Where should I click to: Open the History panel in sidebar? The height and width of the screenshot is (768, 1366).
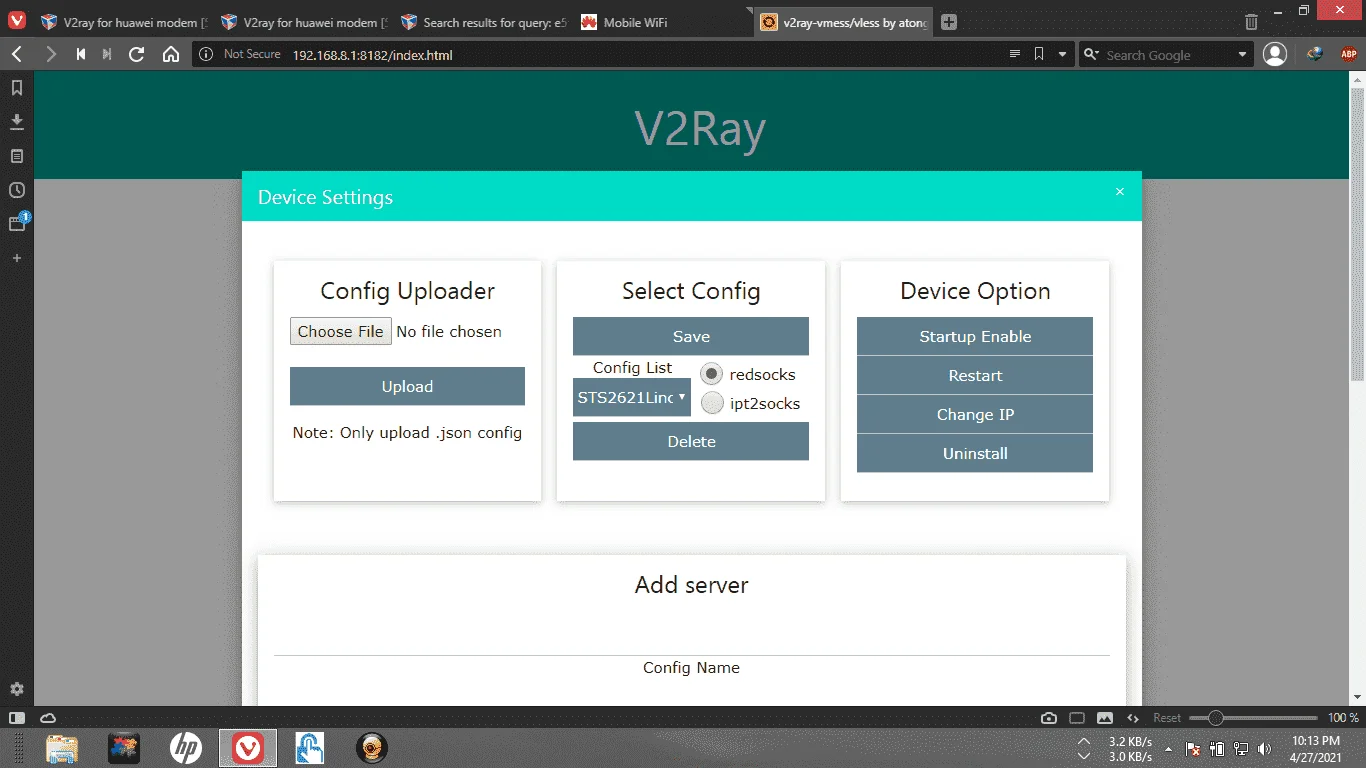[x=17, y=190]
